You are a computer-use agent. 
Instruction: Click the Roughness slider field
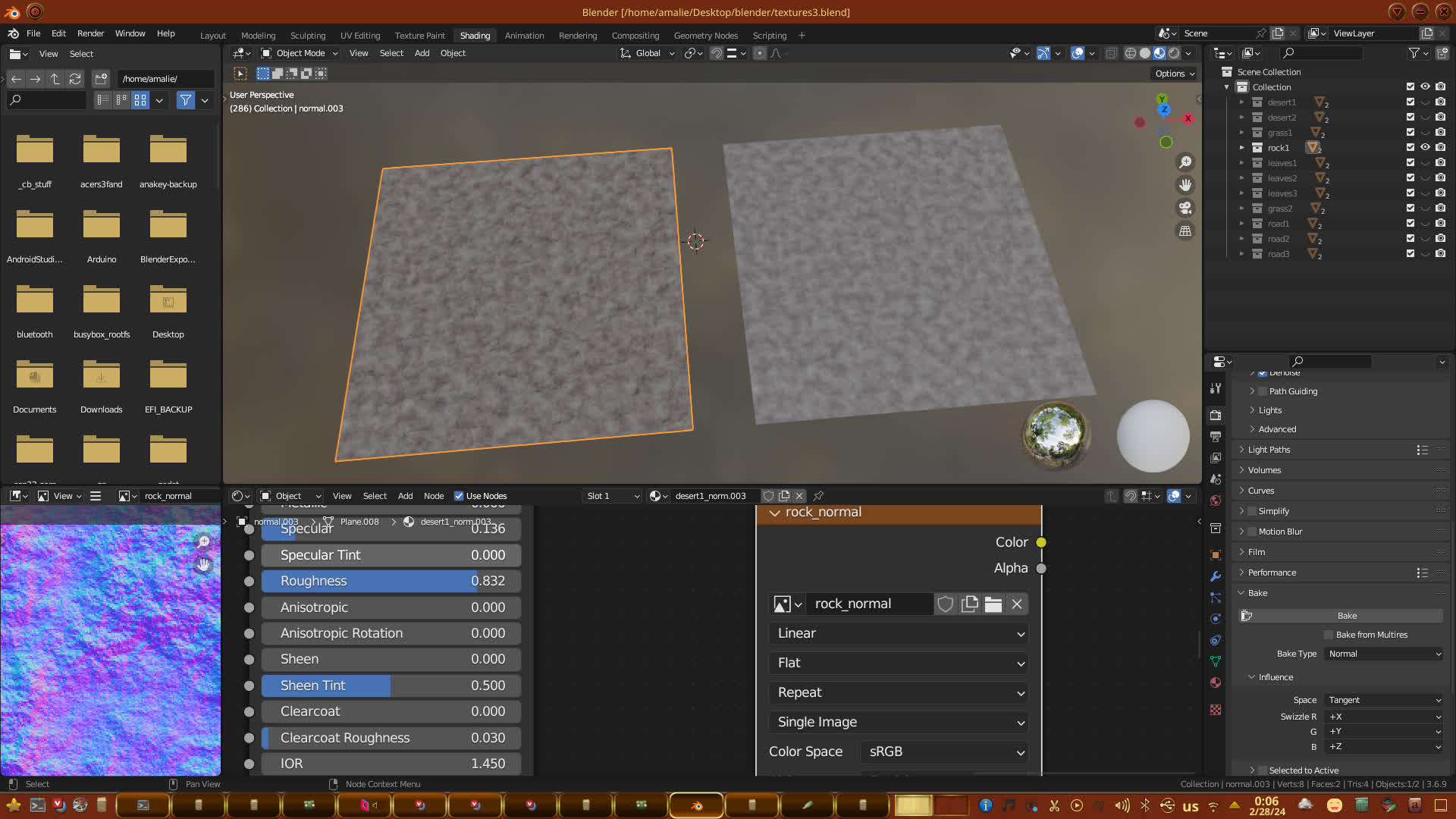[391, 581]
